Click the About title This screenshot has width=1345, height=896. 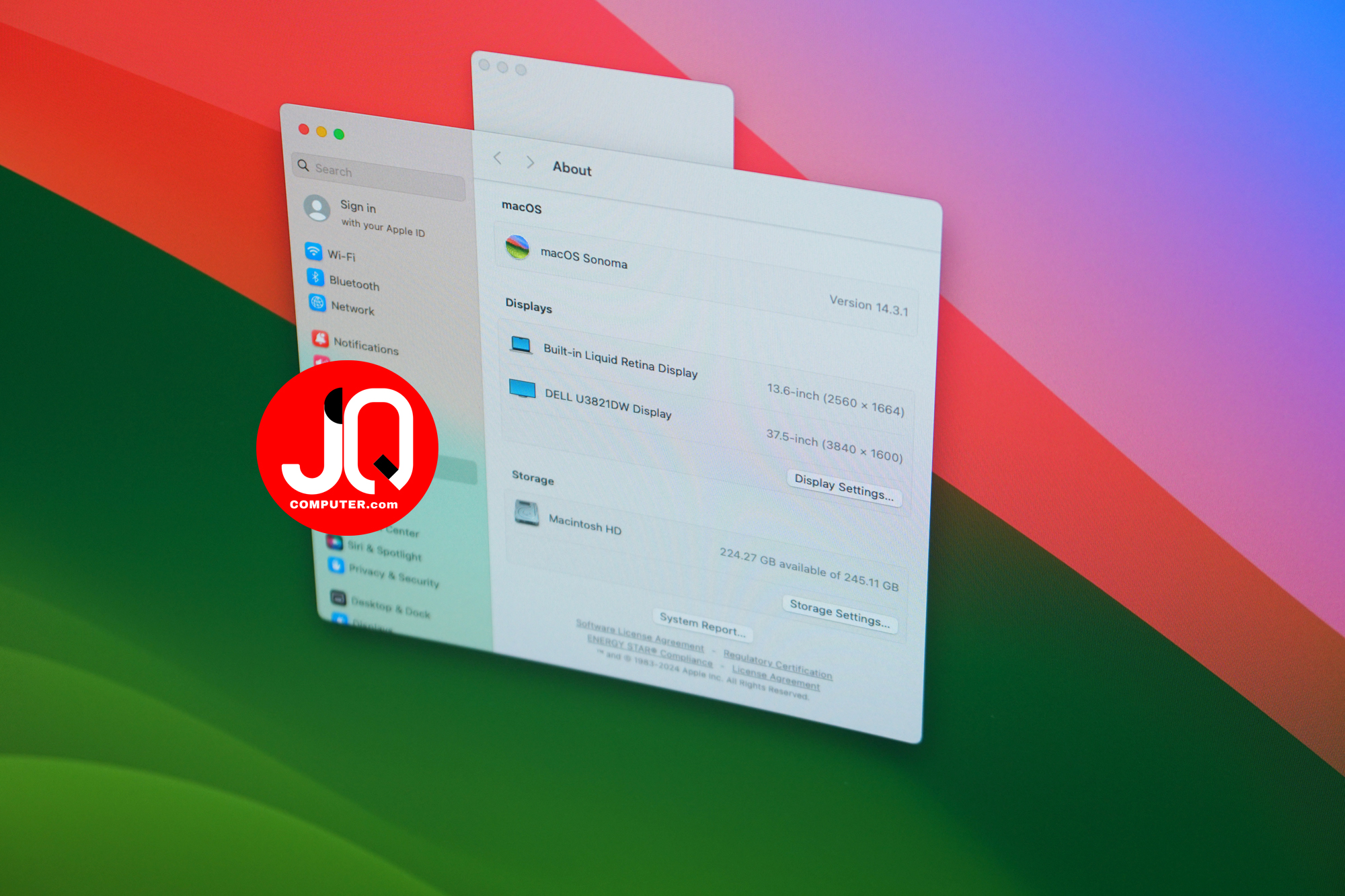572,169
